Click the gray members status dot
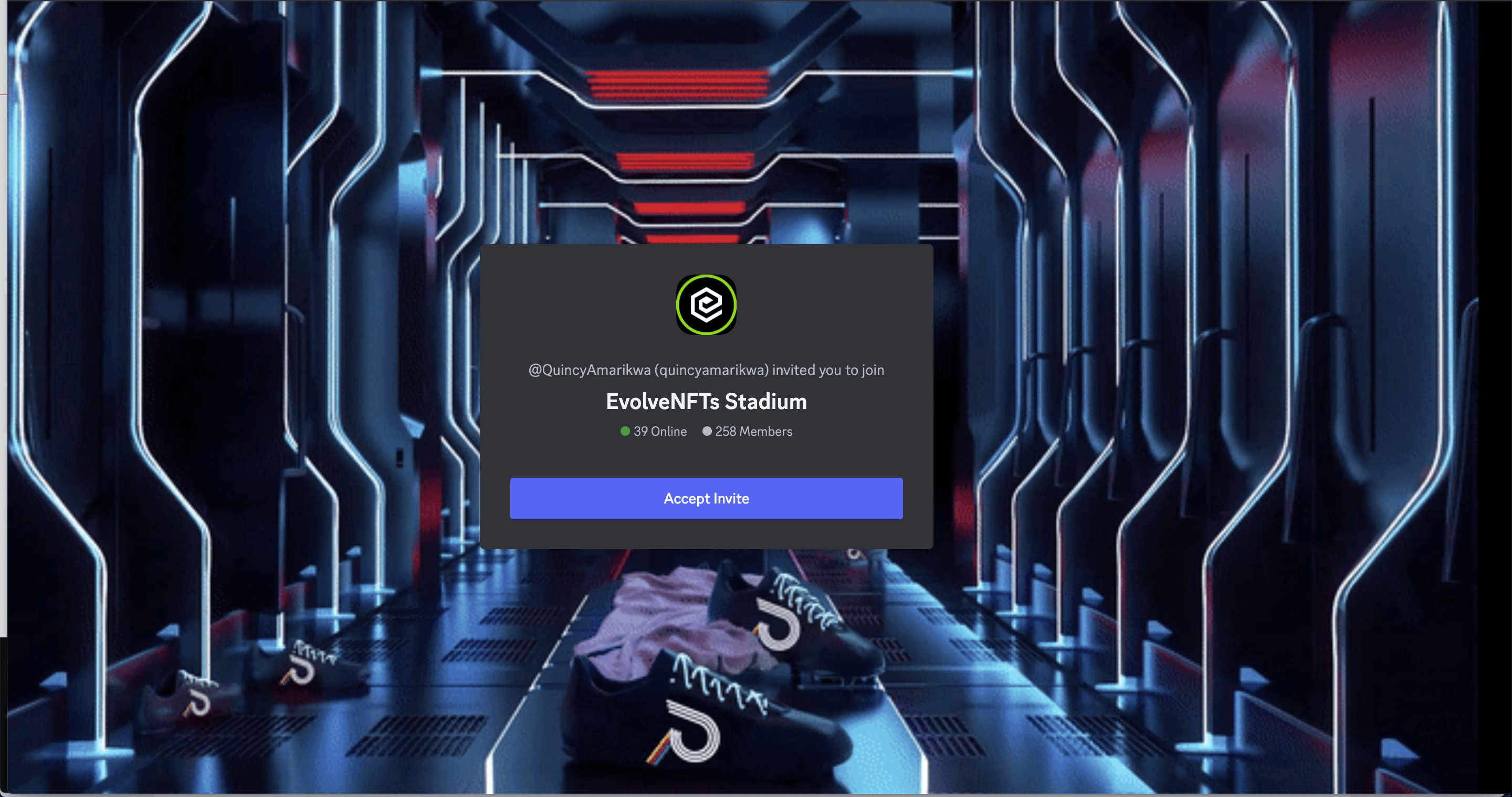Viewport: 1512px width, 797px height. pyautogui.click(x=707, y=432)
